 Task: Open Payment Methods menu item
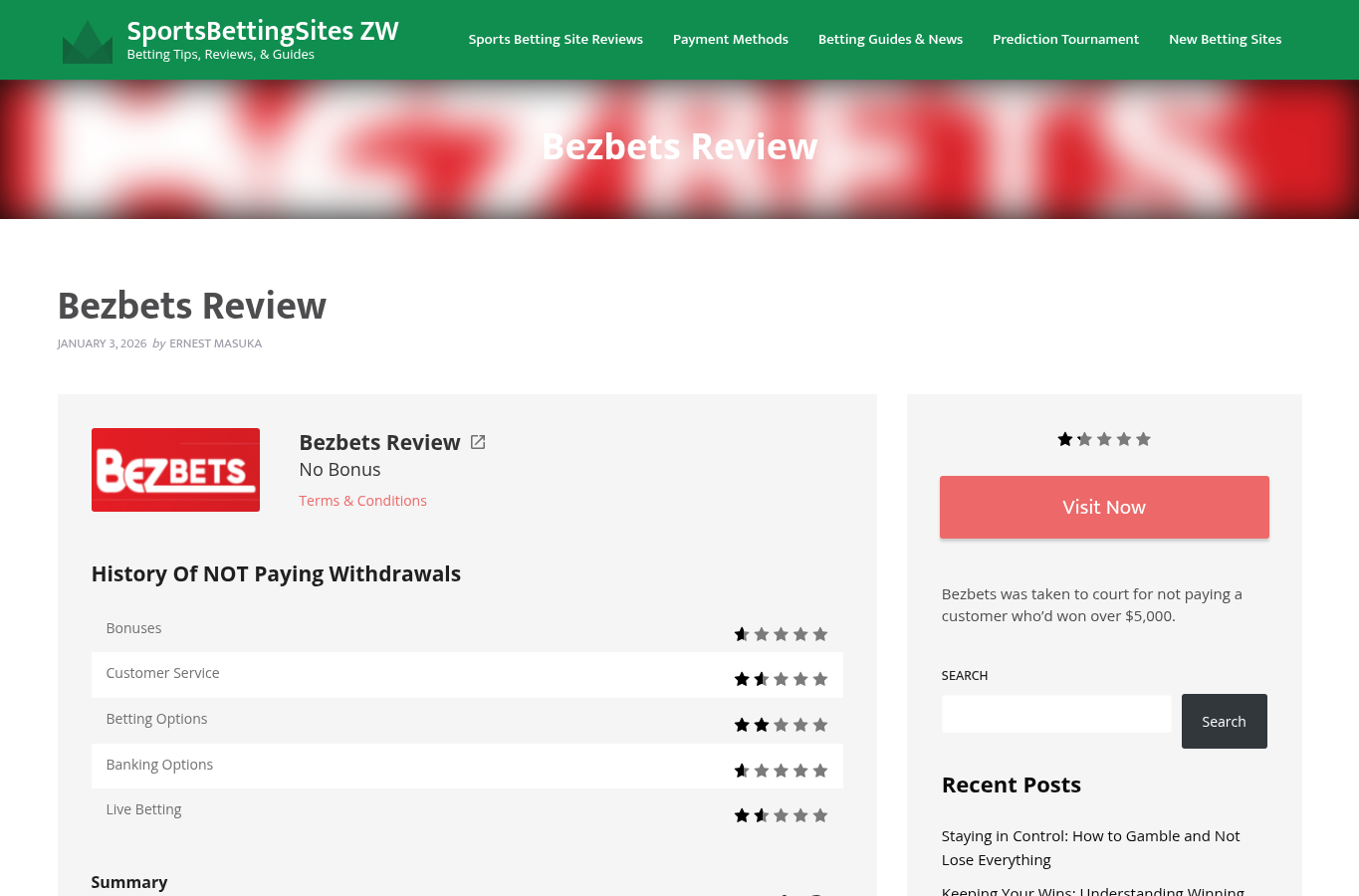click(x=731, y=40)
